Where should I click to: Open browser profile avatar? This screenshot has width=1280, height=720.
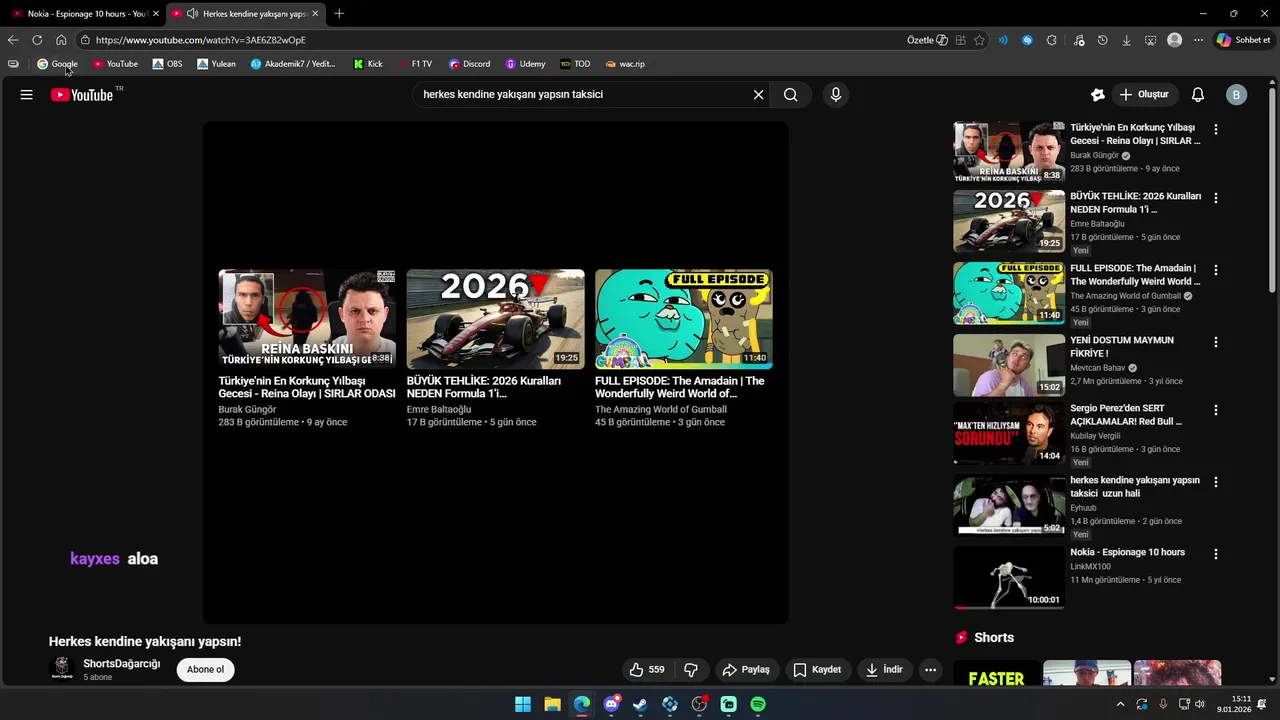pos(1174,40)
